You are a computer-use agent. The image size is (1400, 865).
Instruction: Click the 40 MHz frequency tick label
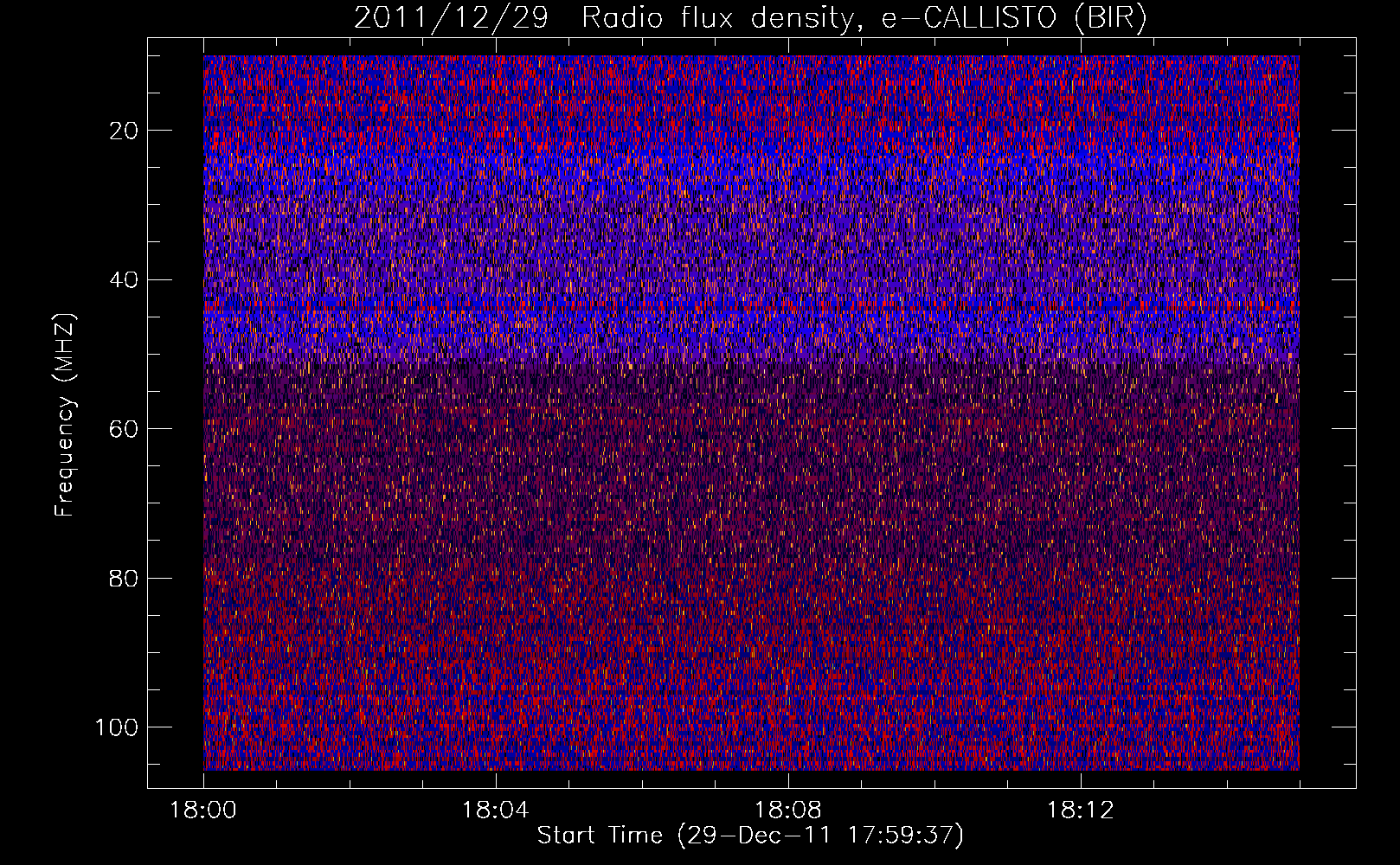click(x=125, y=280)
